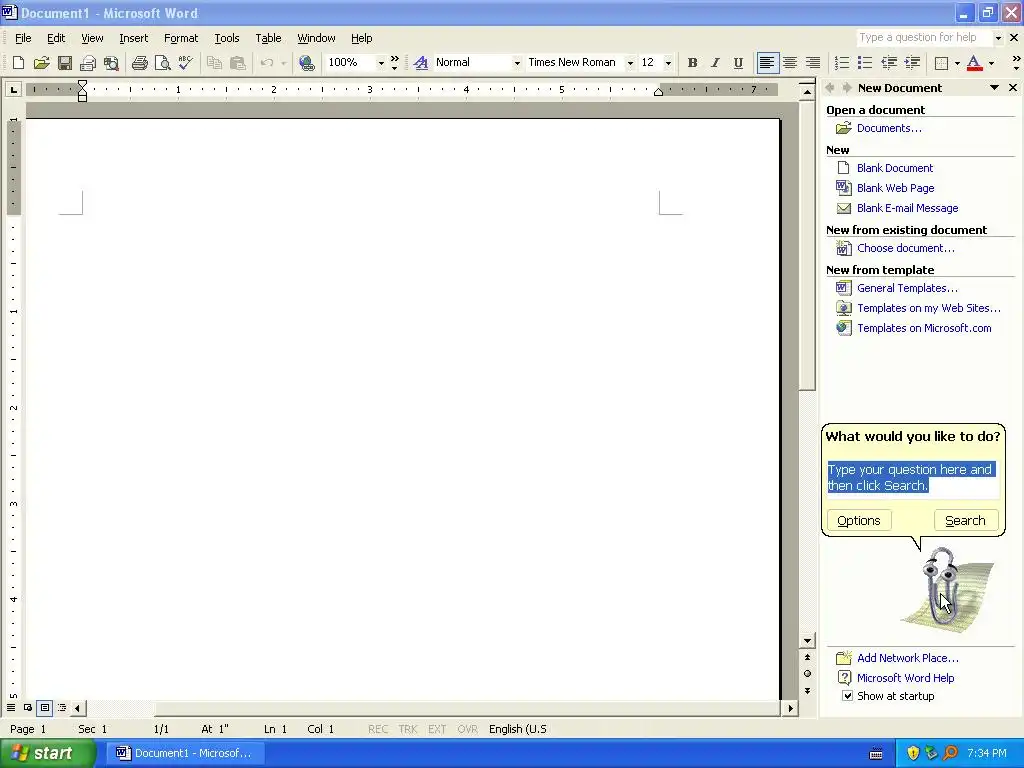
Task: Toggle Align Left paragraph alignment
Action: pos(767,63)
